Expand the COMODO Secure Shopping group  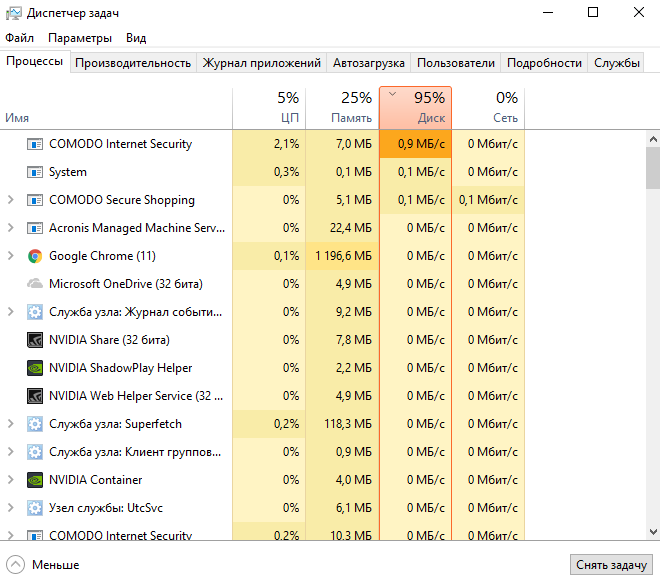pyautogui.click(x=11, y=200)
